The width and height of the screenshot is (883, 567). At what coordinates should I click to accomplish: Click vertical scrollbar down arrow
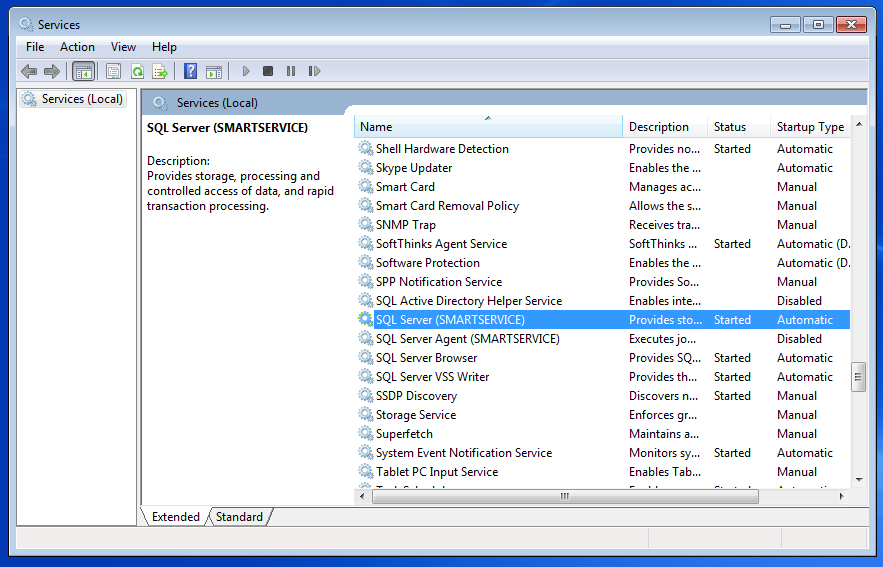[859, 480]
